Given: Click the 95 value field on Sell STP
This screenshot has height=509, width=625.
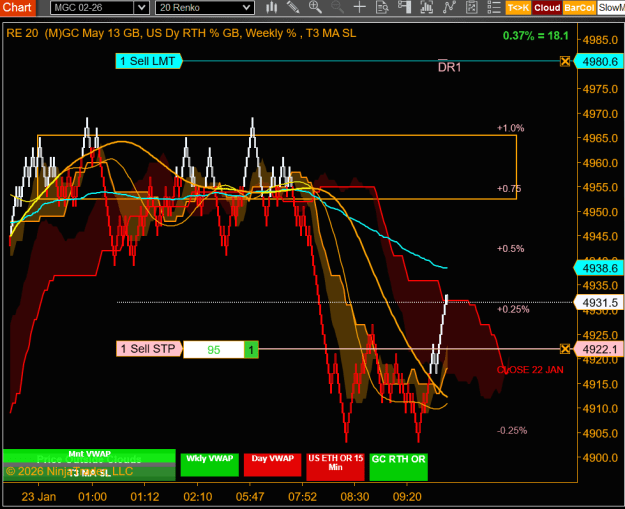Looking at the screenshot, I should [214, 350].
